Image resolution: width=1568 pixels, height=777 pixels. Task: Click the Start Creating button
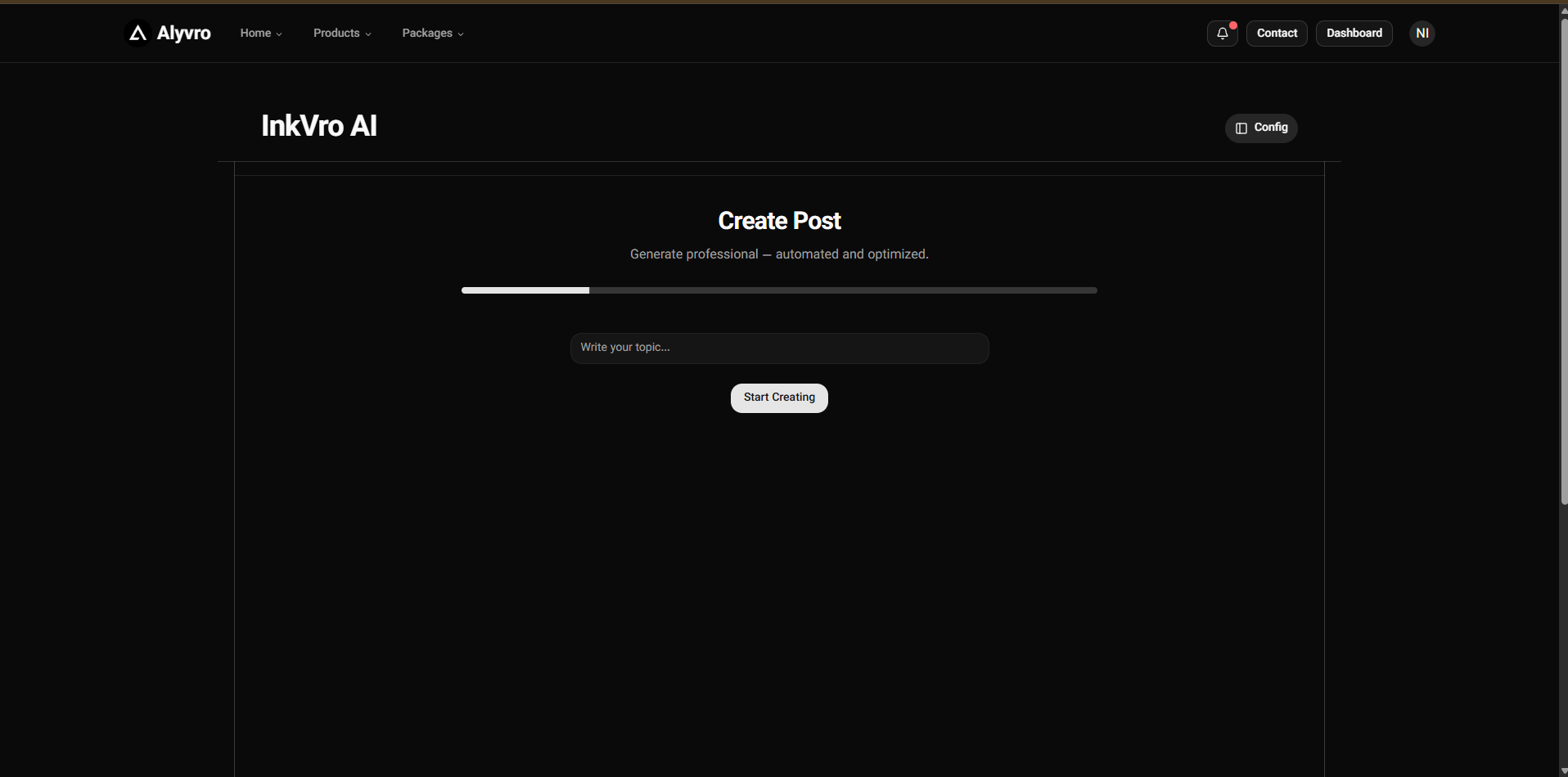pyautogui.click(x=778, y=397)
